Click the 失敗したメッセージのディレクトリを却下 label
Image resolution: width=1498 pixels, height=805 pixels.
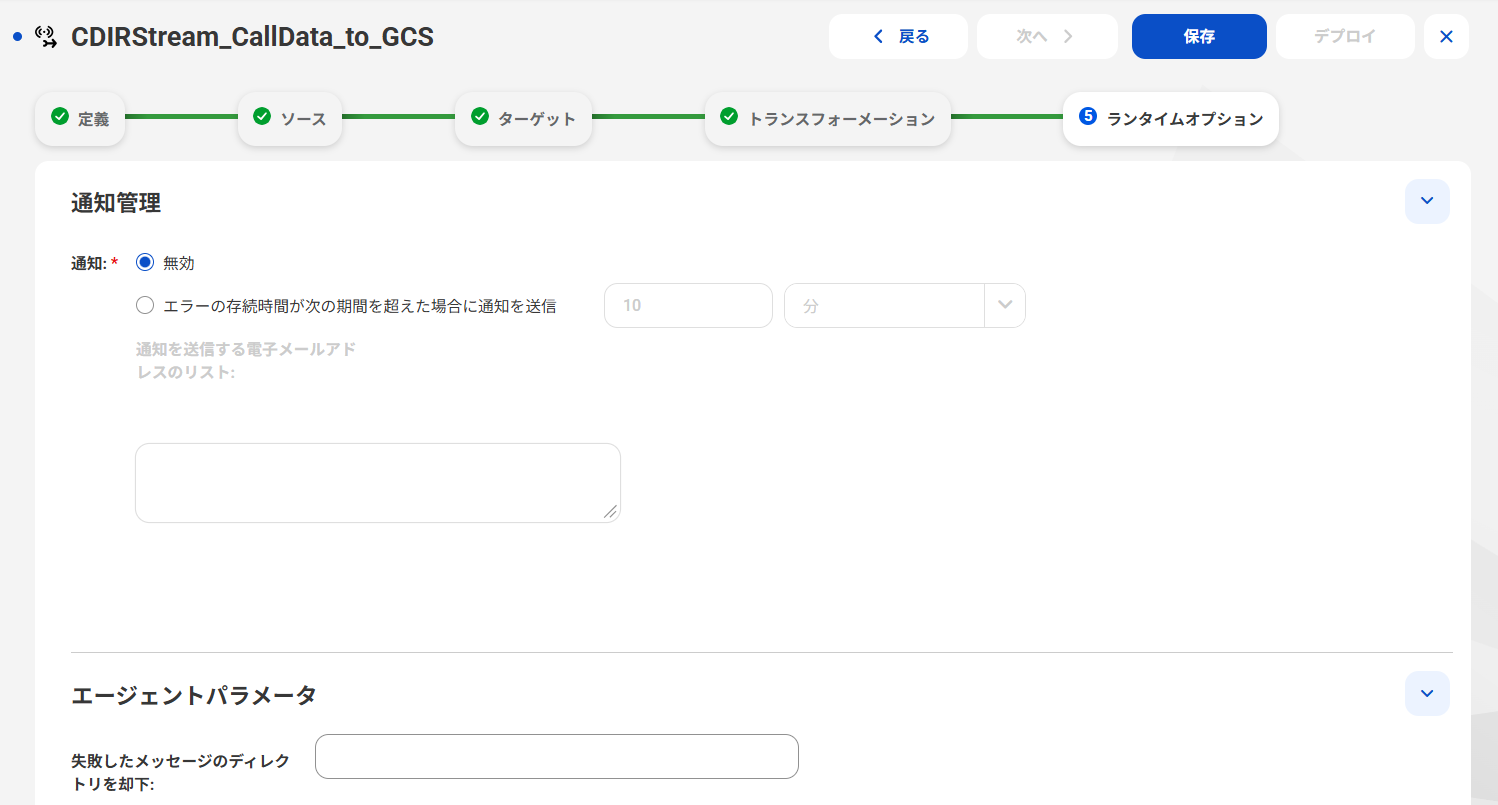pos(181,772)
